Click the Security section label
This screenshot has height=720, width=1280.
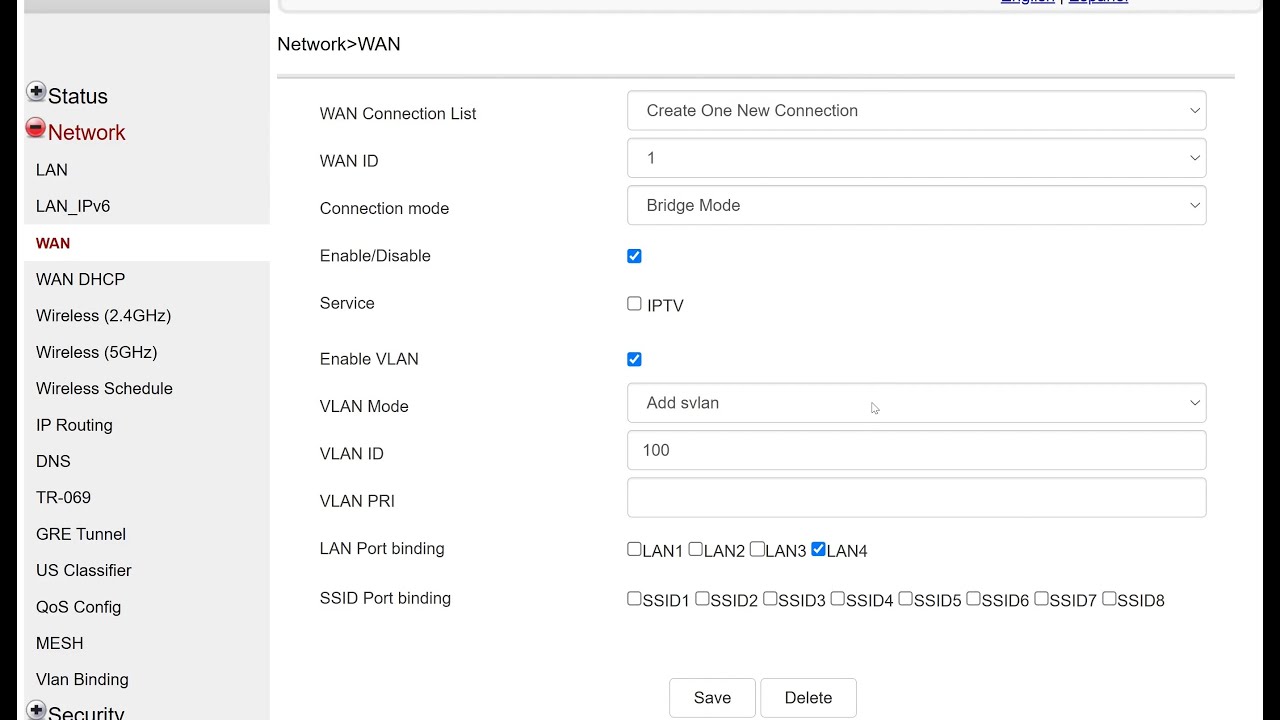(86, 712)
